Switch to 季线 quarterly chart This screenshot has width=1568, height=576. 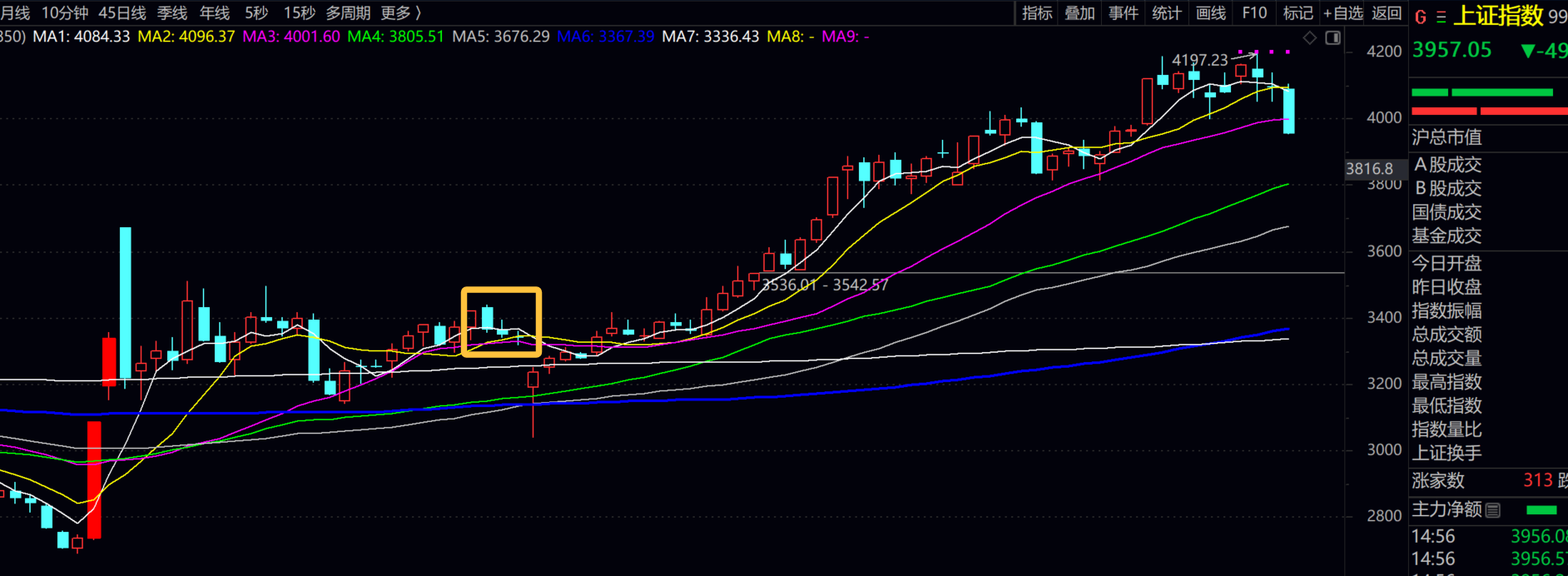point(172,13)
